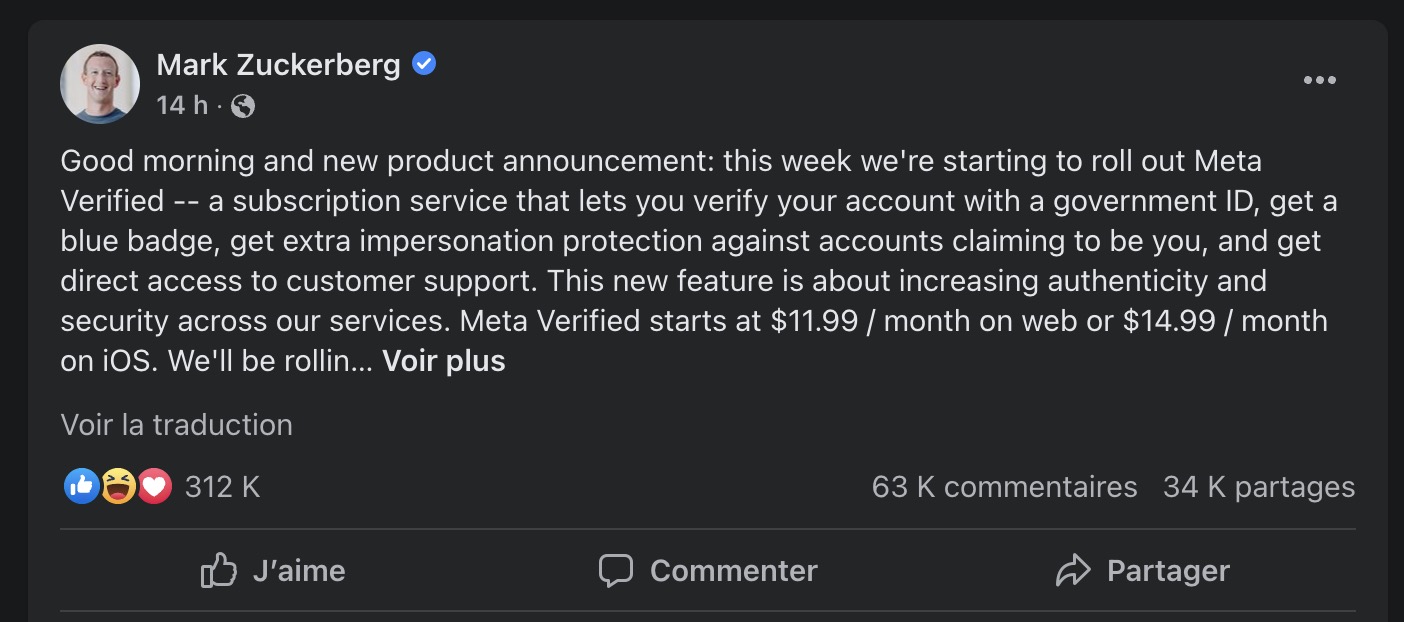
Task: Open Mark Zuckerberg's profile picture
Action: click(100, 84)
